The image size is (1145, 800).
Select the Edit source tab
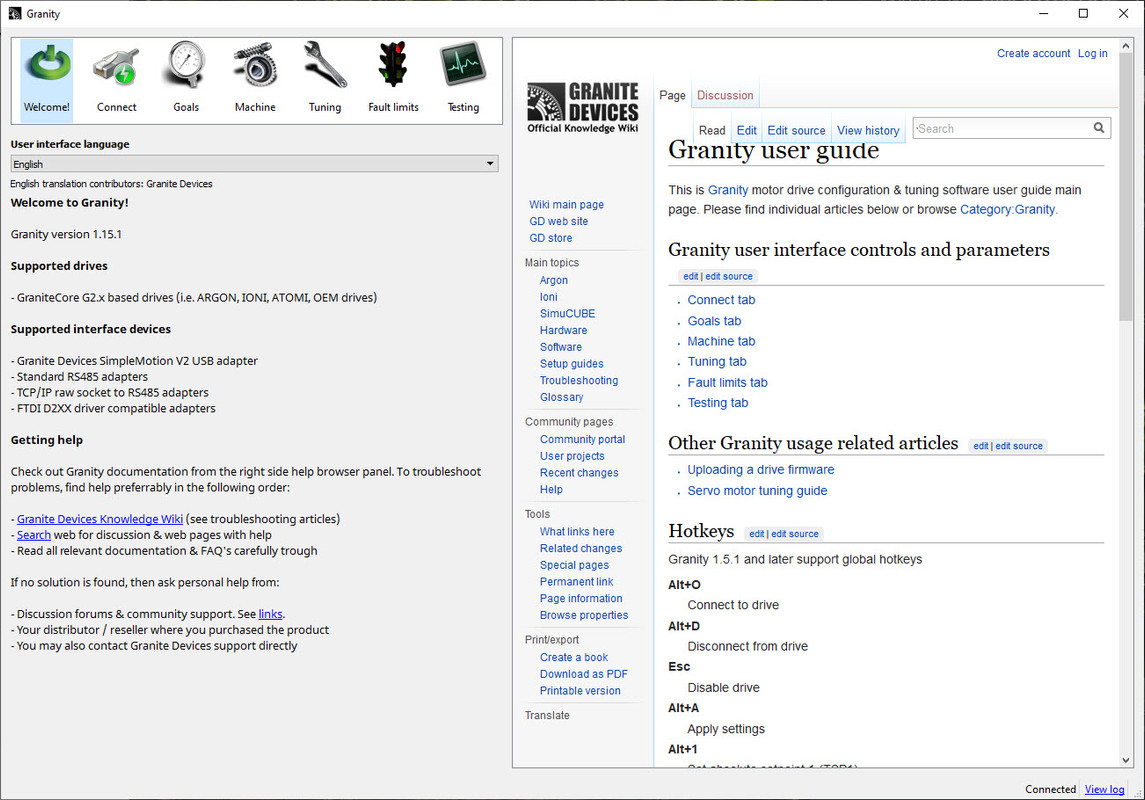796,130
